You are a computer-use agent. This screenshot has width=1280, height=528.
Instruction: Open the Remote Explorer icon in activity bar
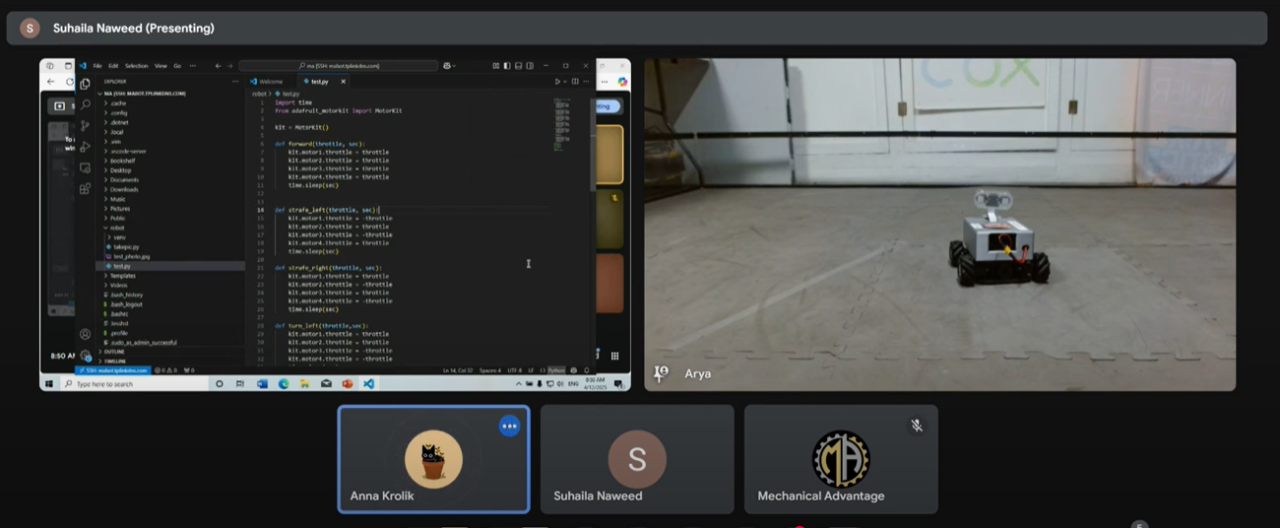pyautogui.click(x=85, y=167)
